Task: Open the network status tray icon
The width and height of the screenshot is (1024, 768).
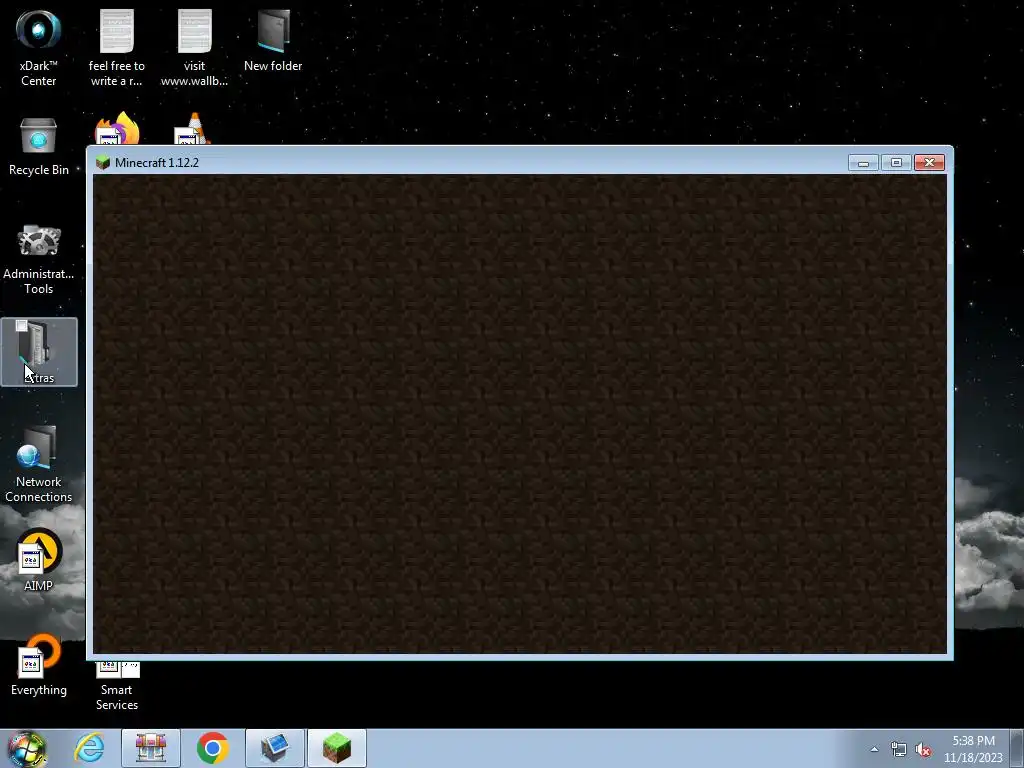Action: point(898,750)
